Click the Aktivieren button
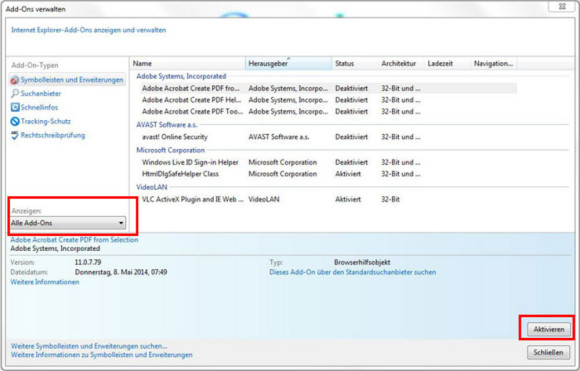Screen dimensions: 580x371 pos(549,329)
